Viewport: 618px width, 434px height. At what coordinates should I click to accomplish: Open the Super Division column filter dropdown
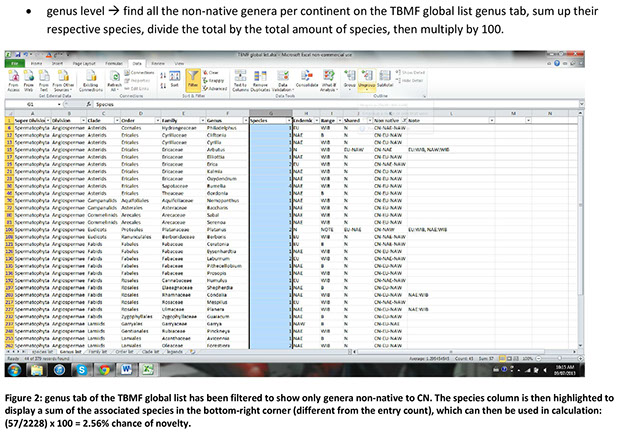[x=48, y=120]
